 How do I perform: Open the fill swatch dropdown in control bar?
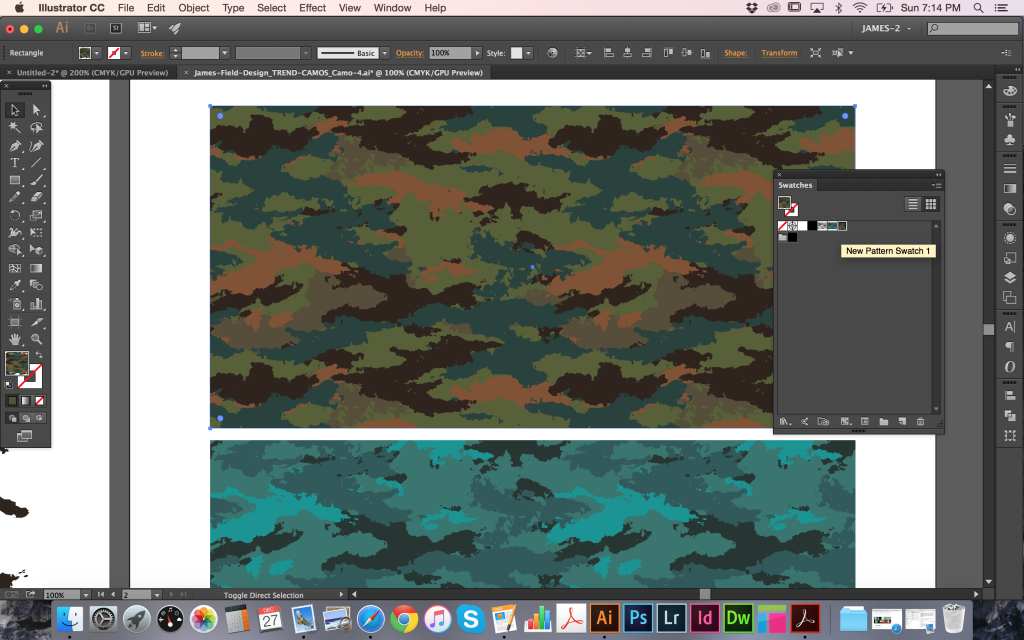tap(97, 53)
